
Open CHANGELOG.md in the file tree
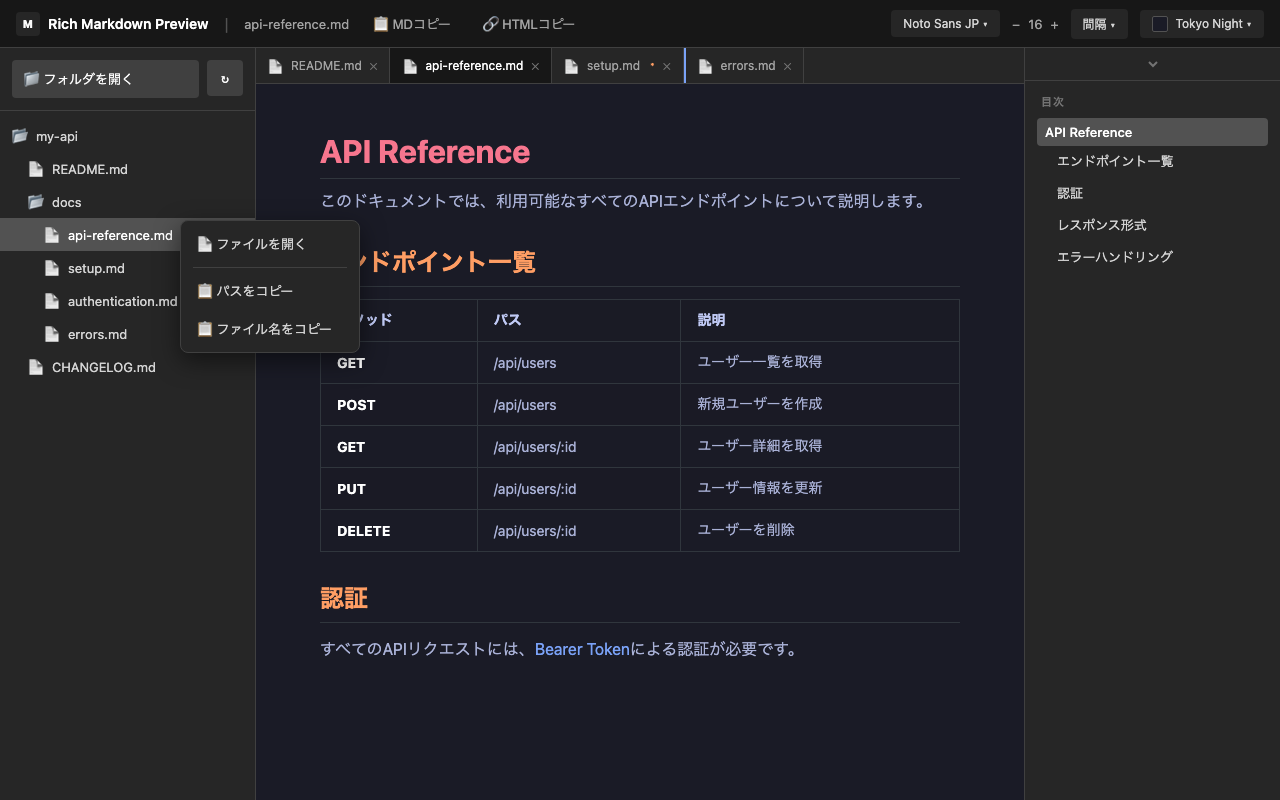(128, 367)
